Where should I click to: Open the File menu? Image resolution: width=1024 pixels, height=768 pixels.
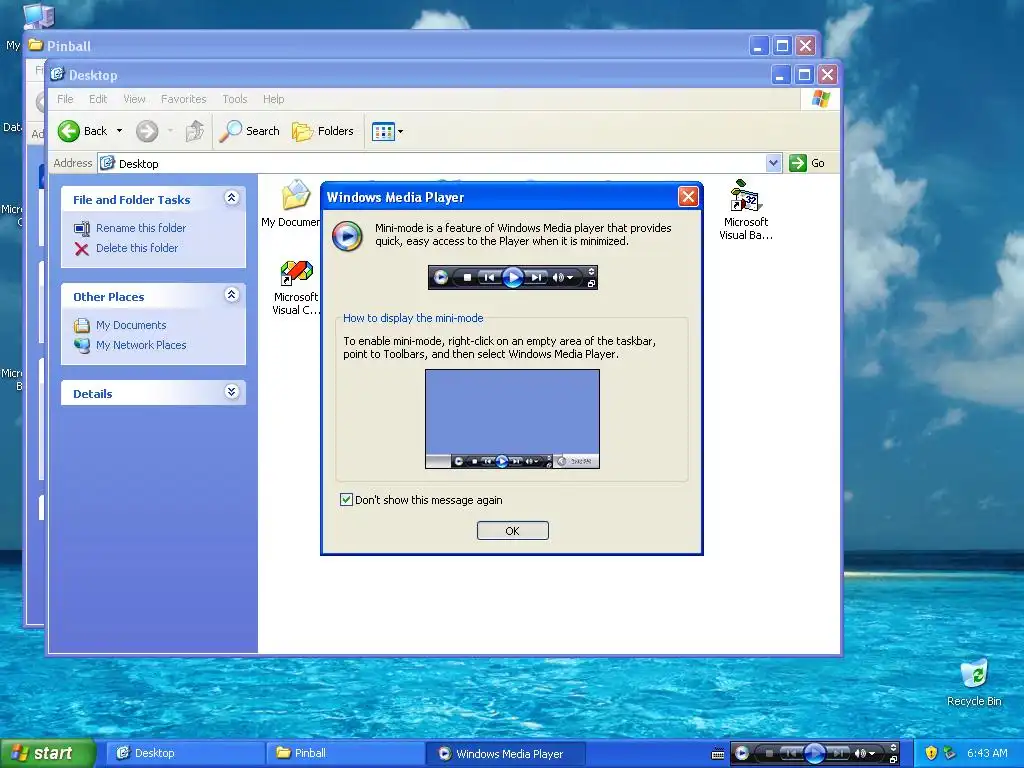65,99
